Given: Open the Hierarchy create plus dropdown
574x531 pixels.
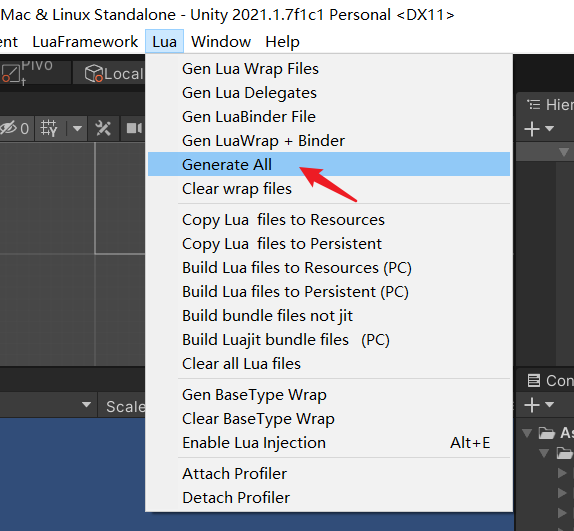Looking at the screenshot, I should click(539, 129).
